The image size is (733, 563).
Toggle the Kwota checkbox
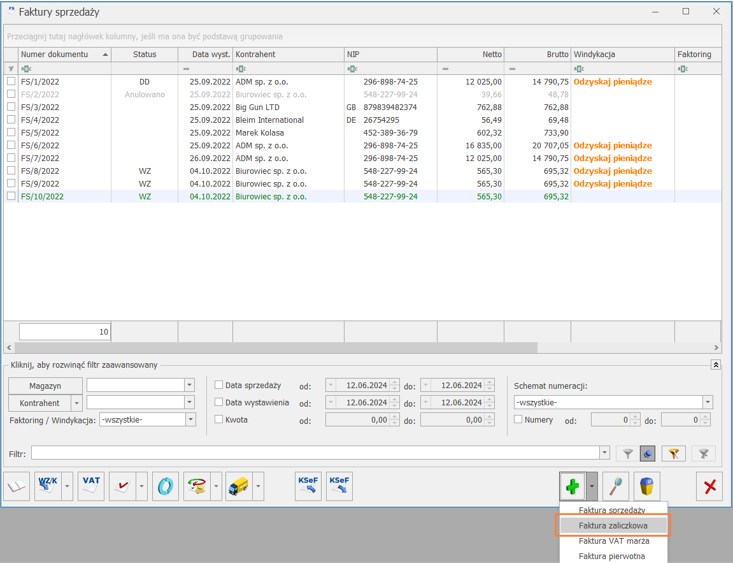[219, 420]
